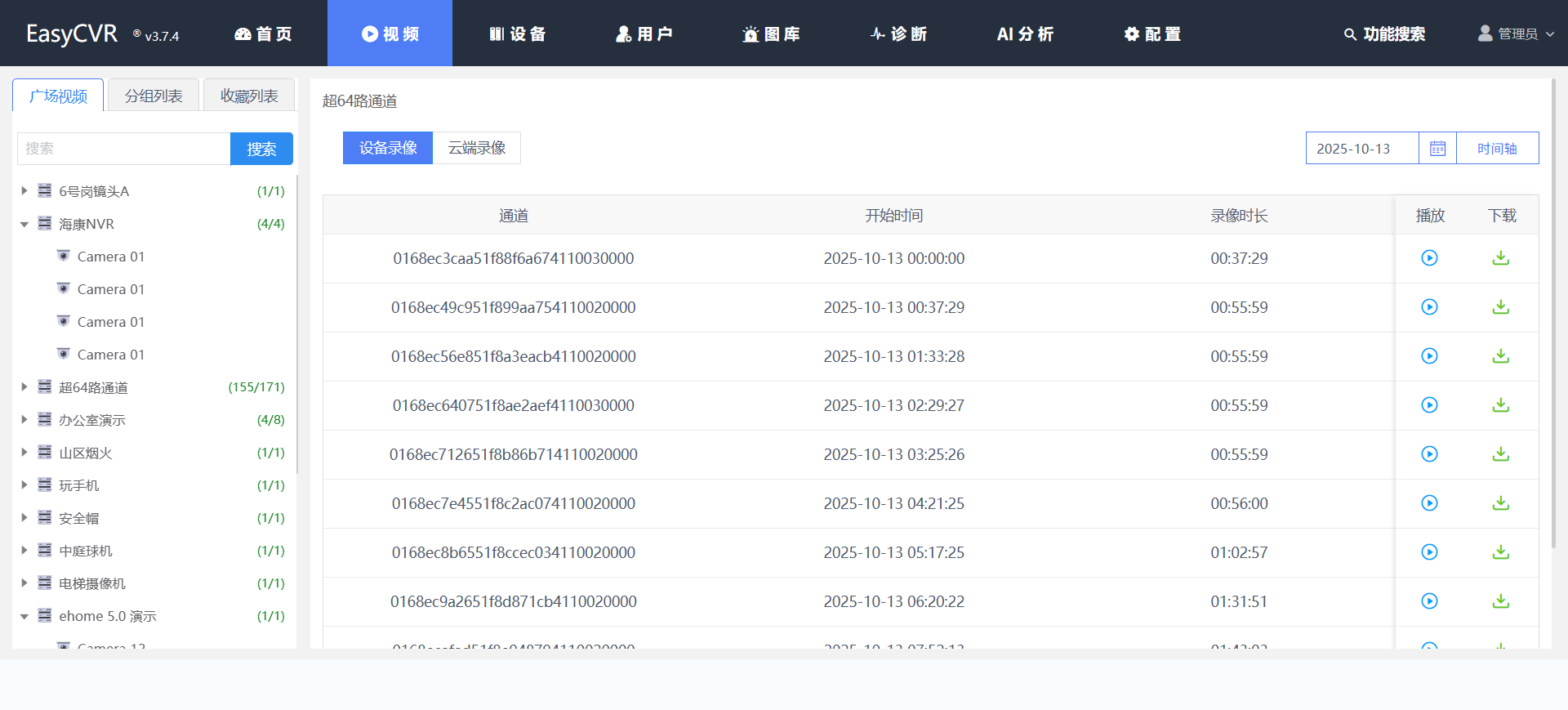Download the recording starting at 01:33:28
Image resolution: width=1568 pixels, height=710 pixels.
coord(1500,356)
